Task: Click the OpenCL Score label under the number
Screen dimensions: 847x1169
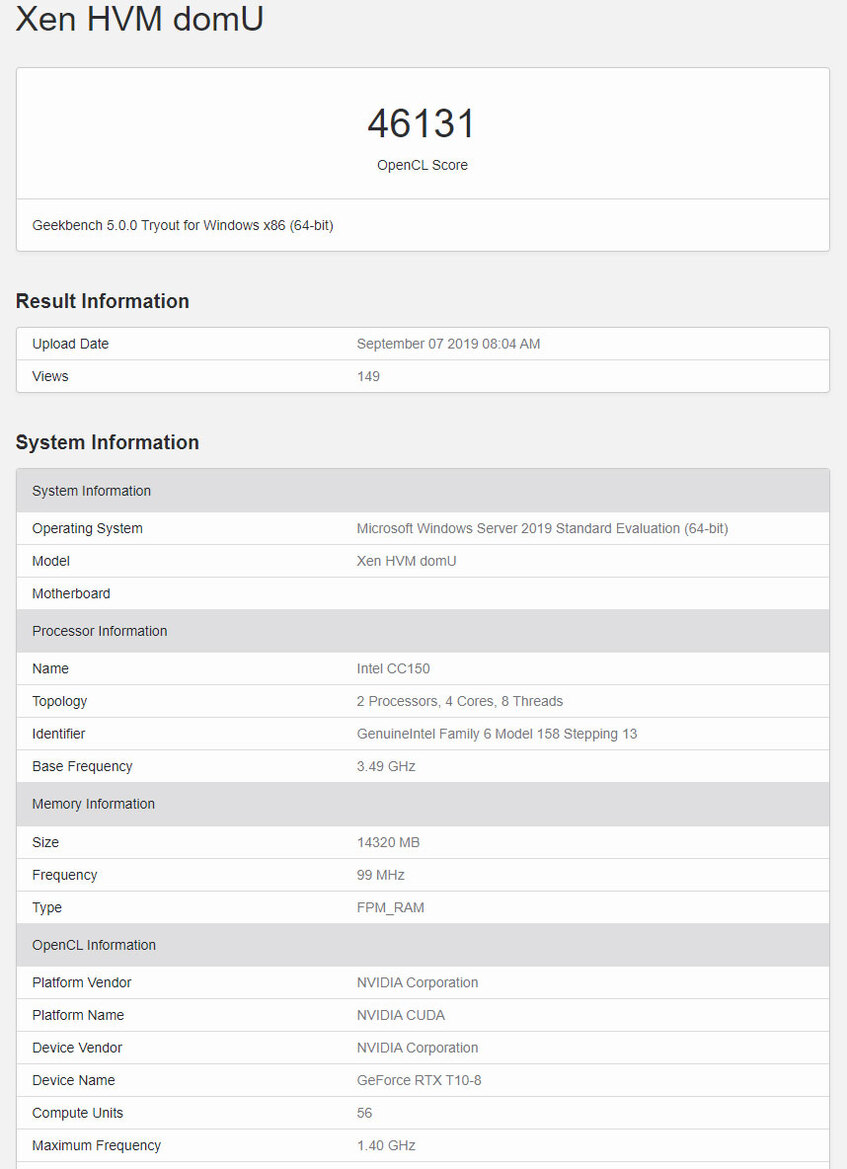Action: (422, 165)
